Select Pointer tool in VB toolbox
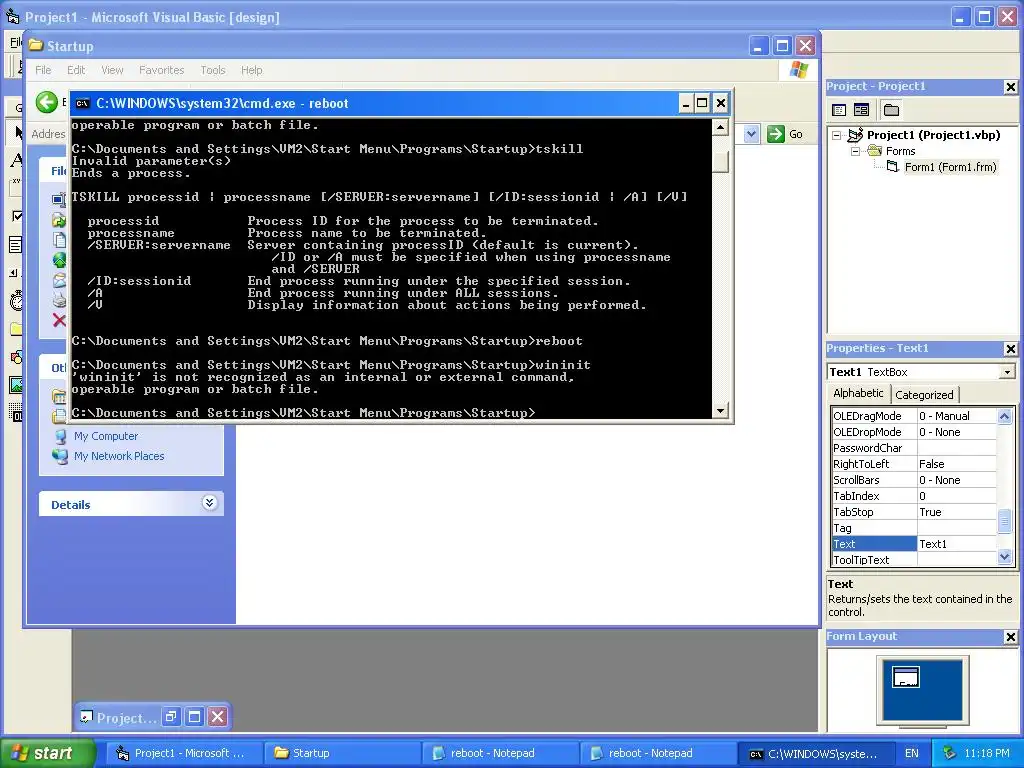Viewport: 1024px width, 768px height. 18,132
